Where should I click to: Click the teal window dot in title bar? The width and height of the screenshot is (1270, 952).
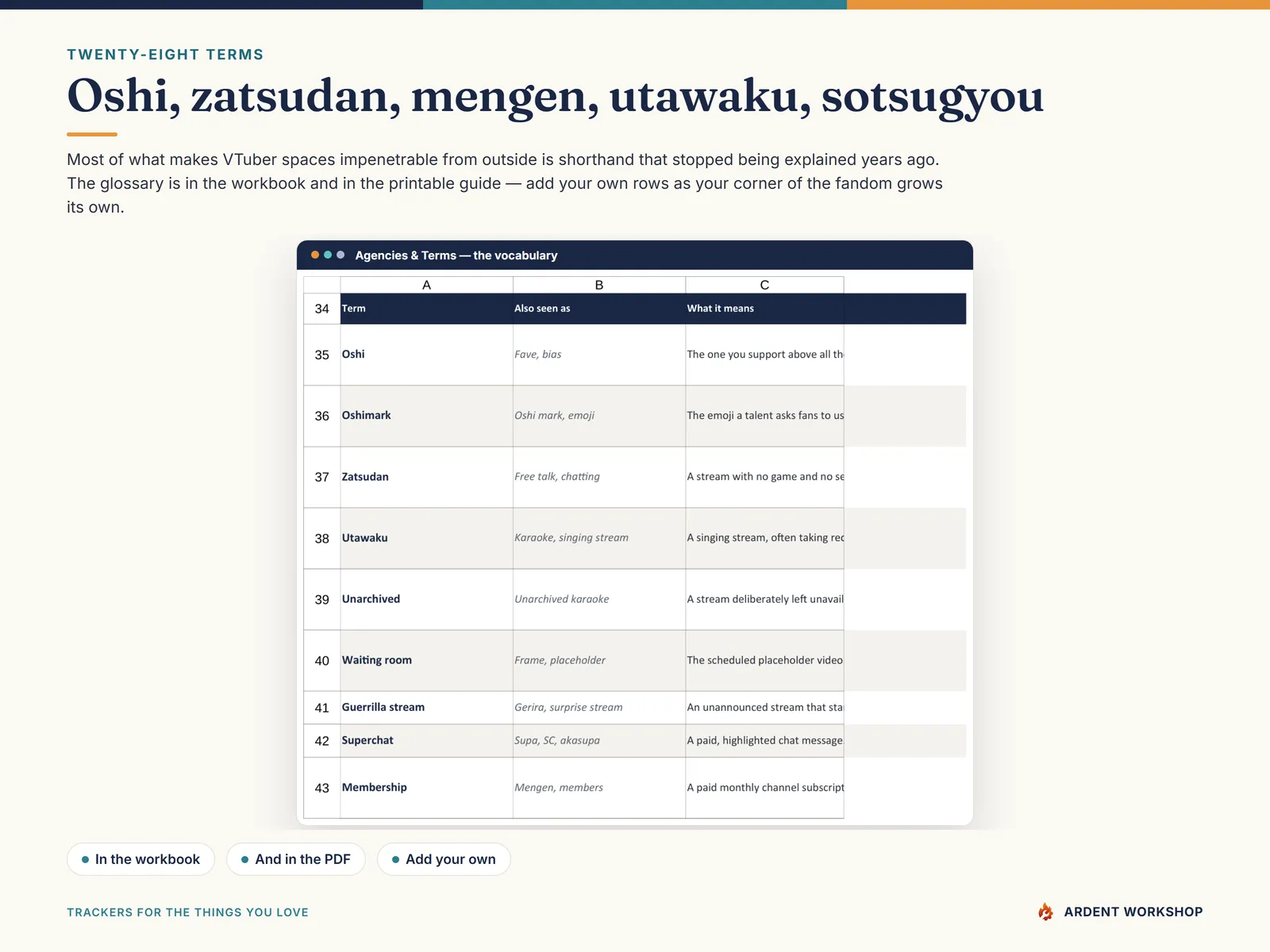click(328, 255)
